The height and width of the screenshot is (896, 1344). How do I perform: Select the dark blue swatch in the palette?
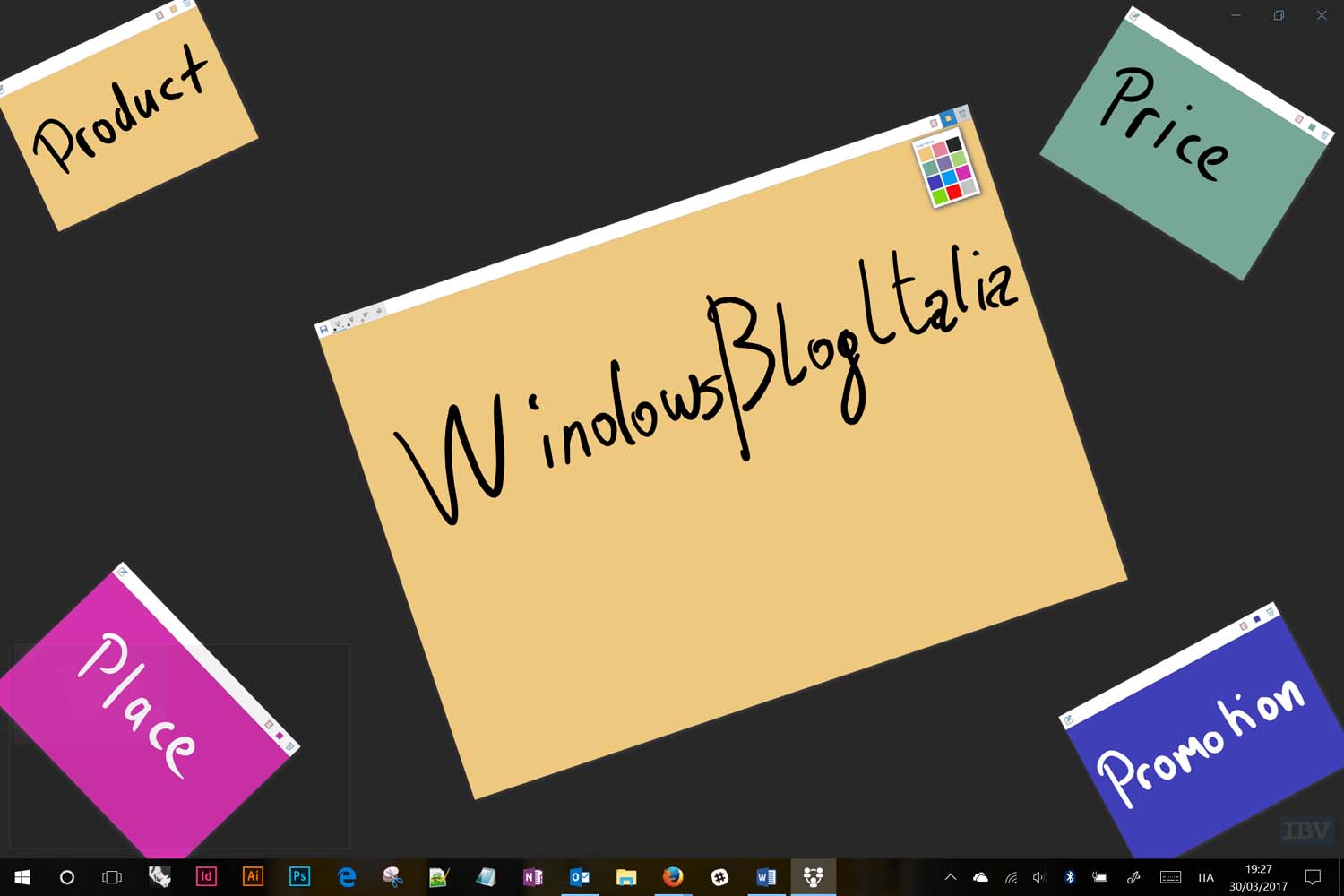coord(935,182)
